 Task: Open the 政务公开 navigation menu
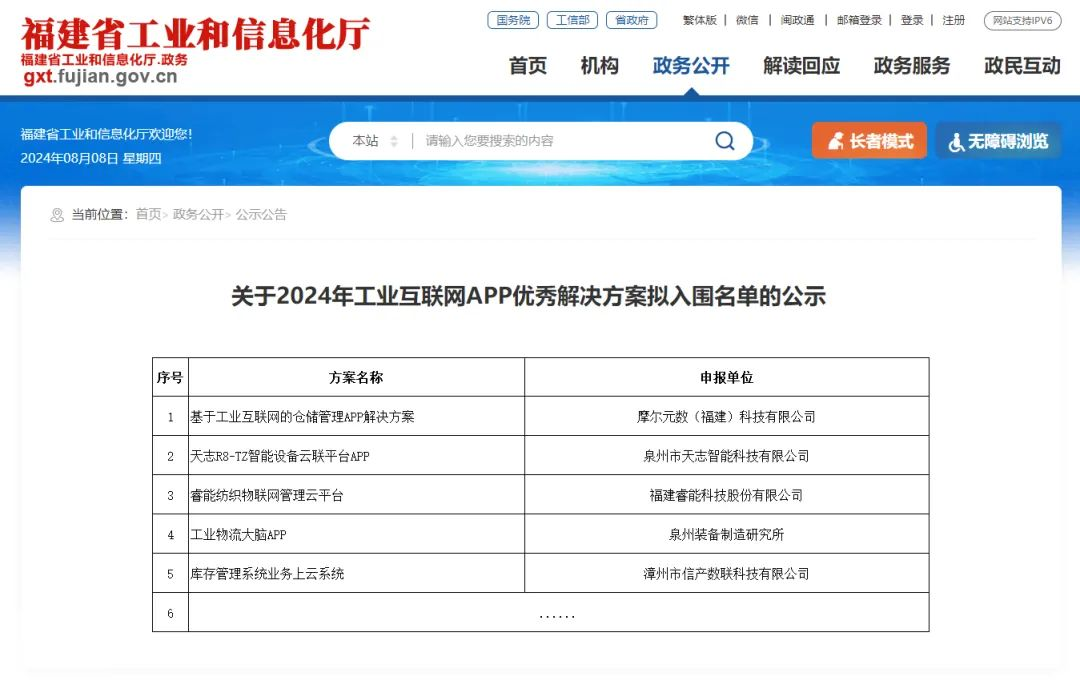point(691,67)
